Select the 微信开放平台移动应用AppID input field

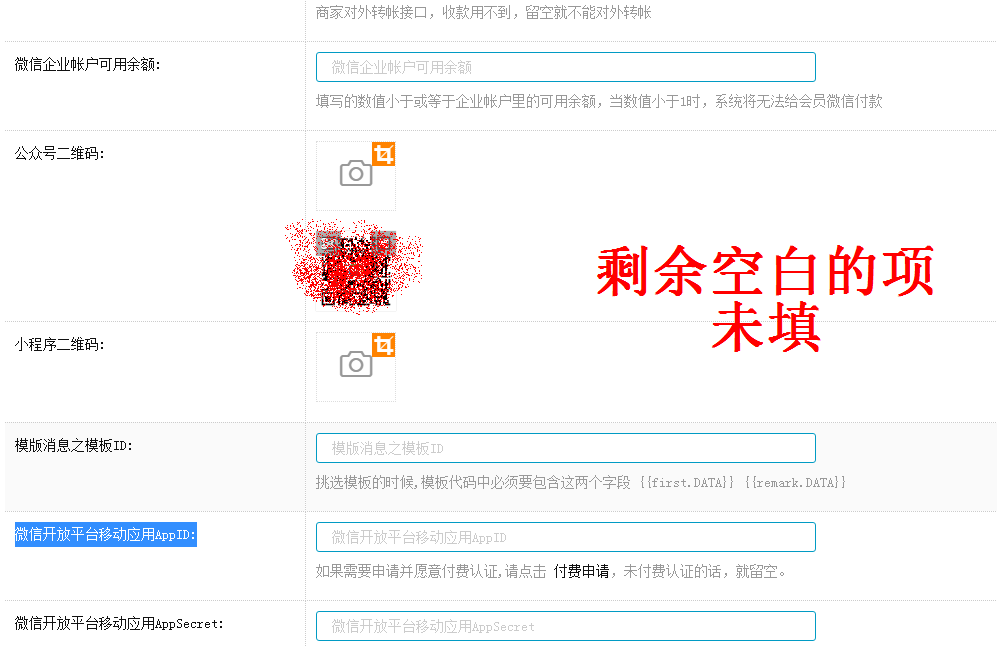pos(565,537)
